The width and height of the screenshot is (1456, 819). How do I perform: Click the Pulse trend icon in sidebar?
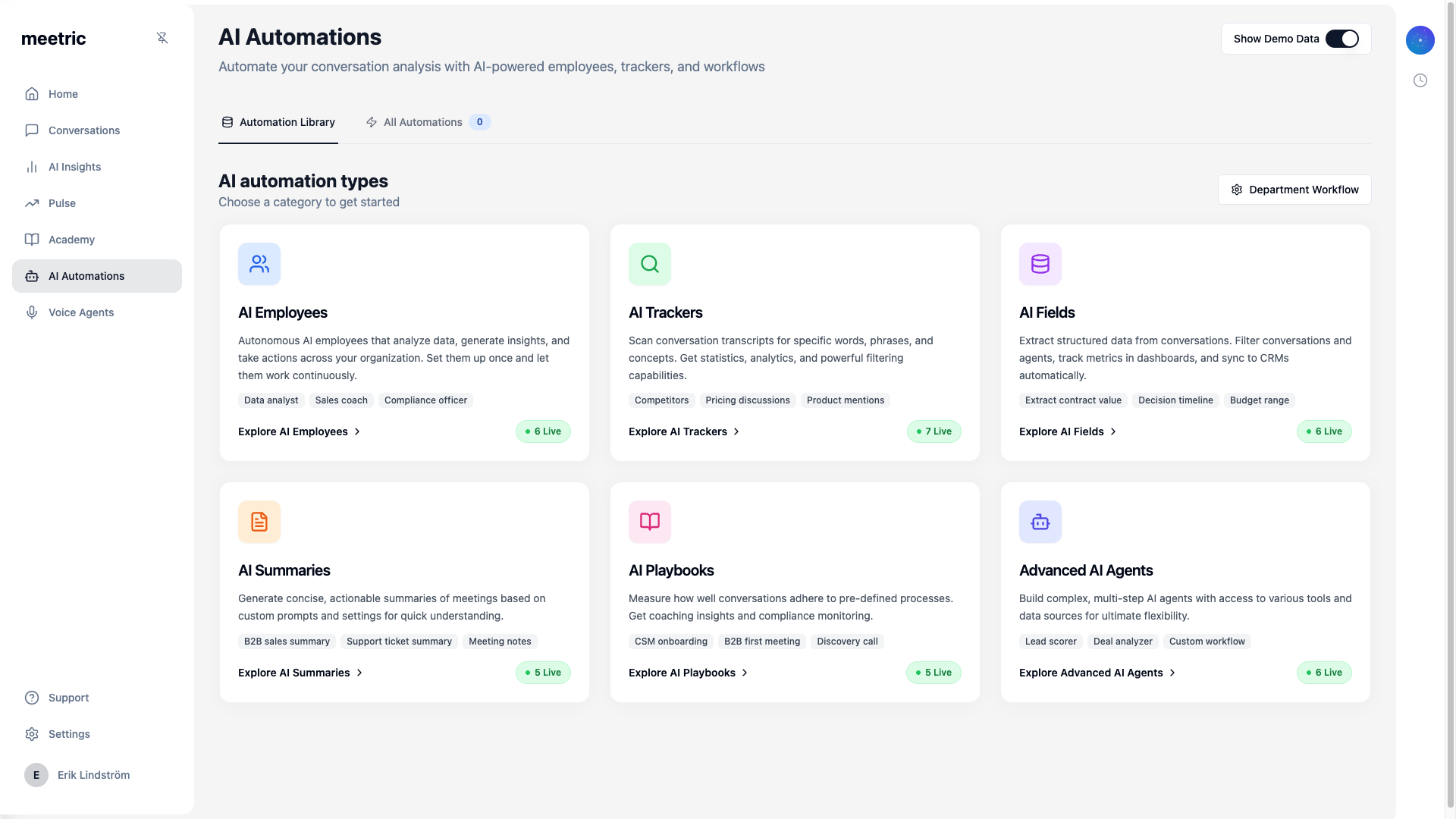coord(32,203)
